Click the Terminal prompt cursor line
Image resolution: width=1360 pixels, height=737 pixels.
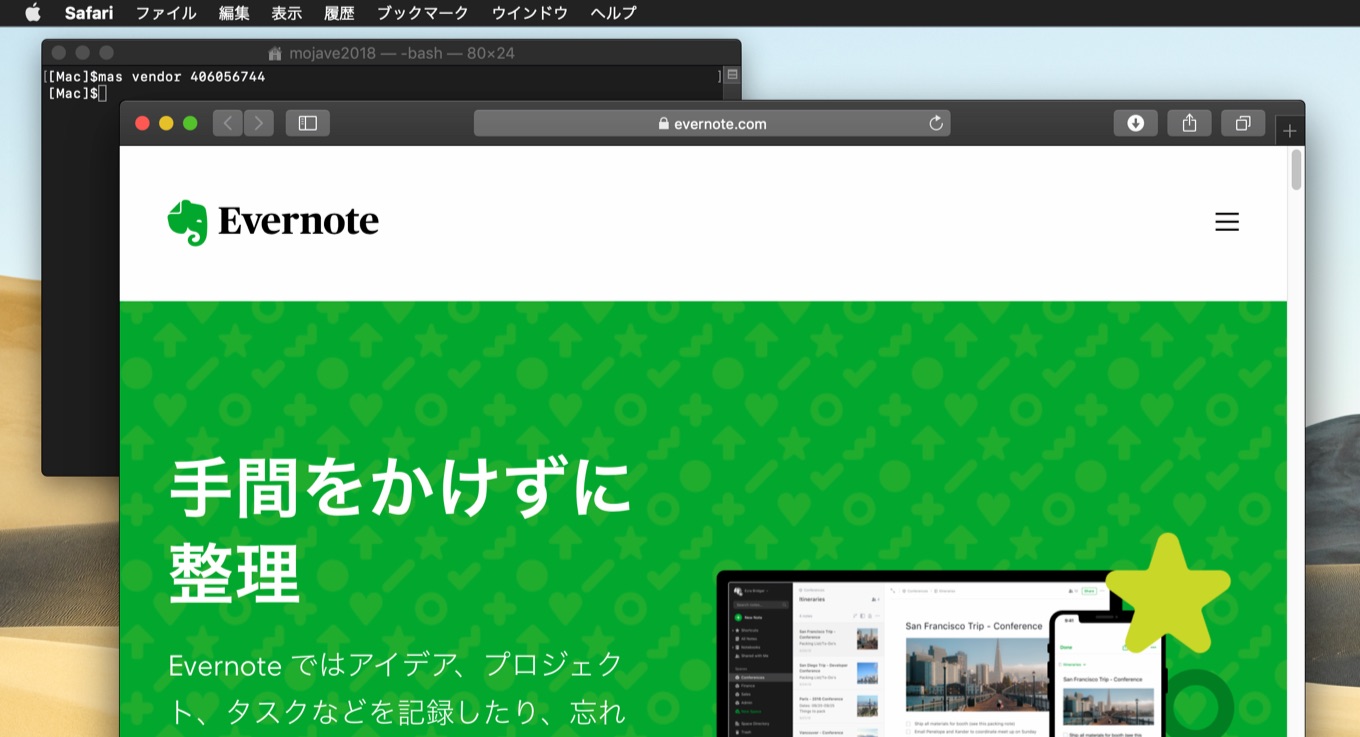pyautogui.click(x=76, y=93)
